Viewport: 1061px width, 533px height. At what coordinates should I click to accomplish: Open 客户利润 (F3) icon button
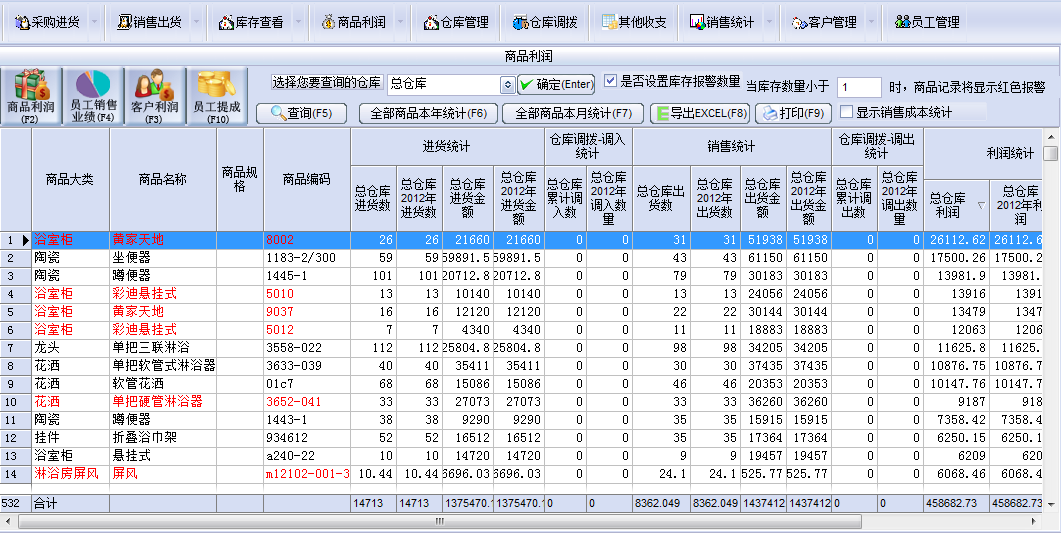[154, 97]
